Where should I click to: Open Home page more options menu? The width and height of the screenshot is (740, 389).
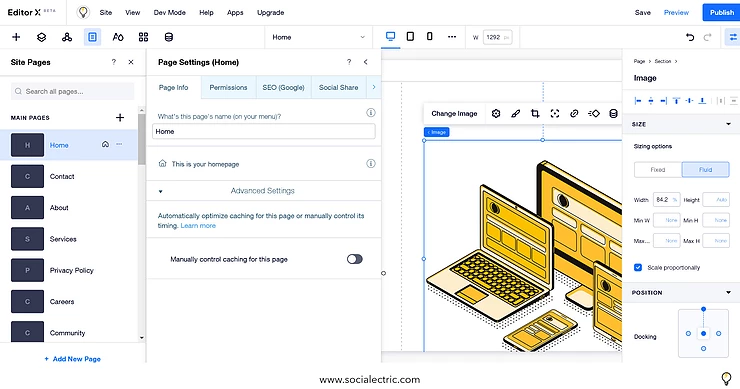119,144
